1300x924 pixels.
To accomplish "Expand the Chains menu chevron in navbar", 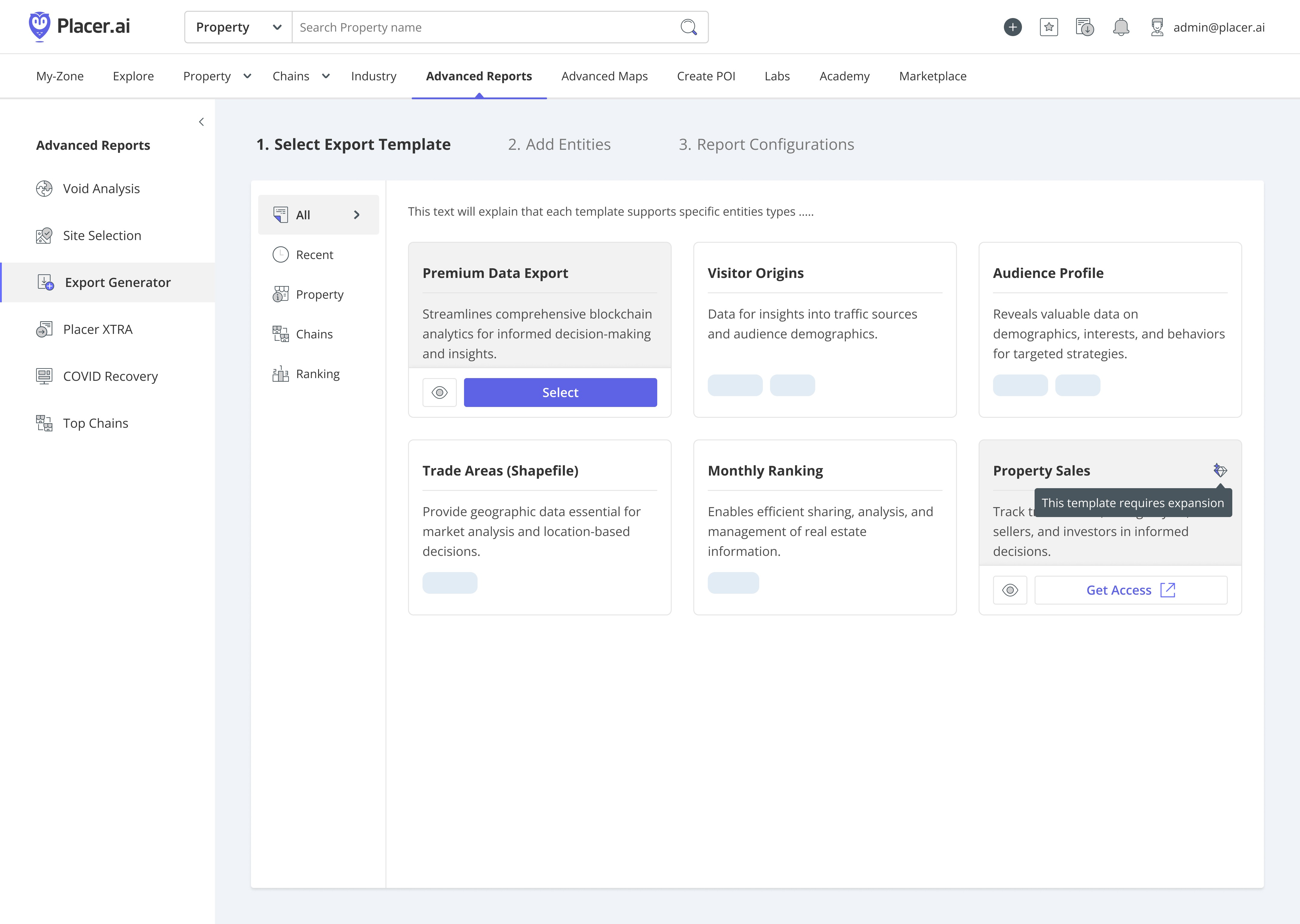I will [326, 76].
